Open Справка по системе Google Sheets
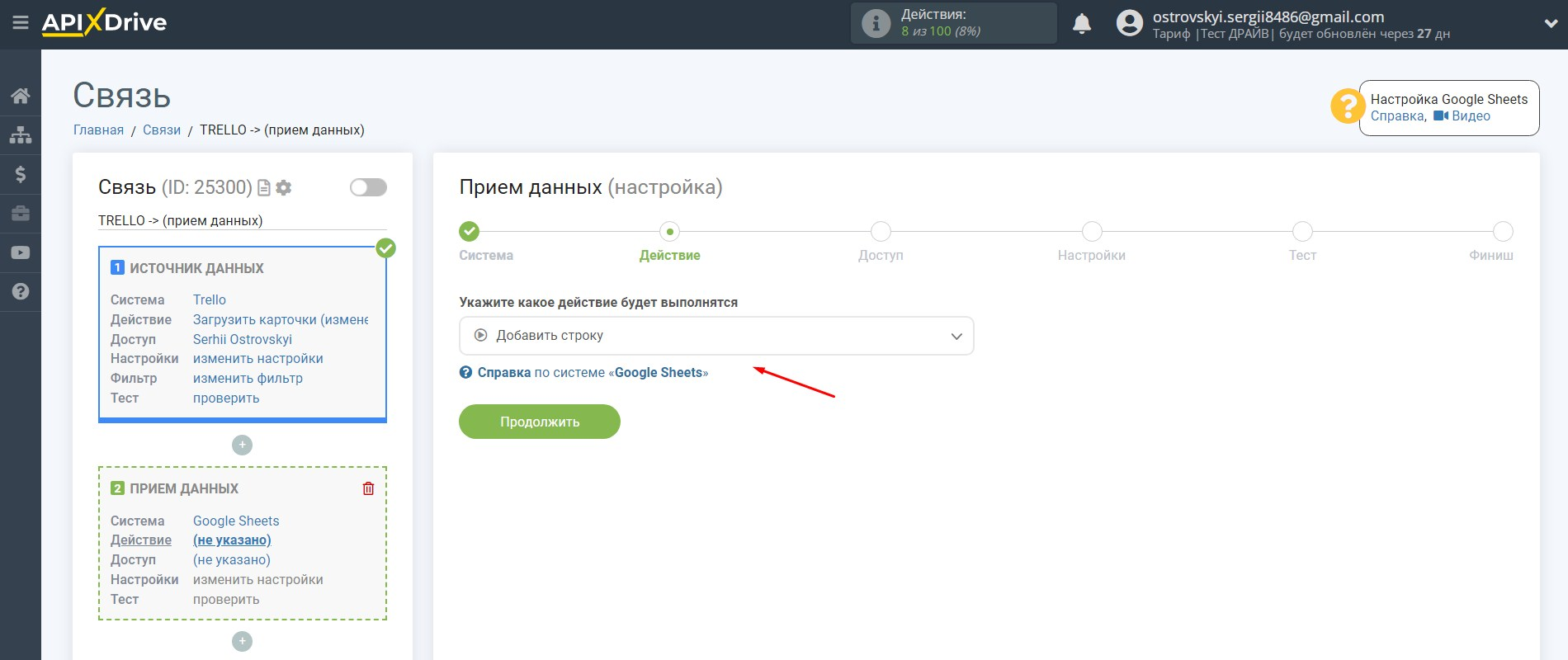 click(583, 372)
